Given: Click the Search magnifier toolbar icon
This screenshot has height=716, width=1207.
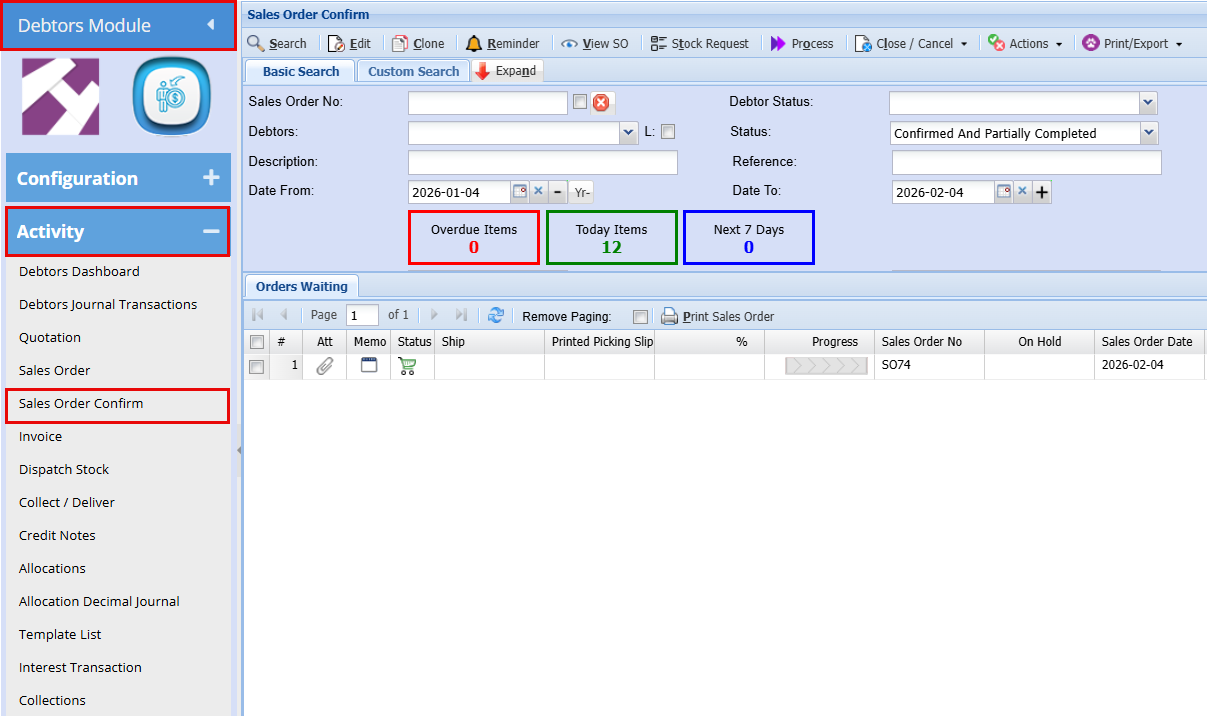Looking at the screenshot, I should (x=256, y=44).
